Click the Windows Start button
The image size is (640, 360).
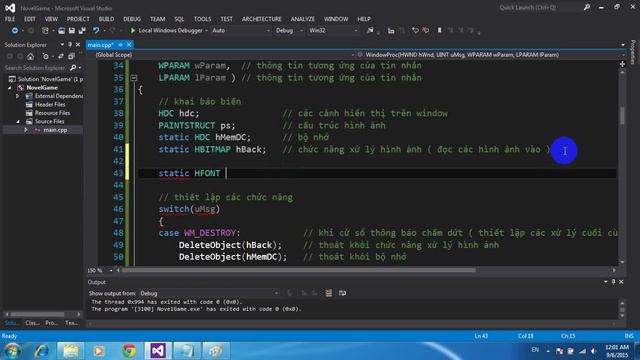click(x=12, y=351)
